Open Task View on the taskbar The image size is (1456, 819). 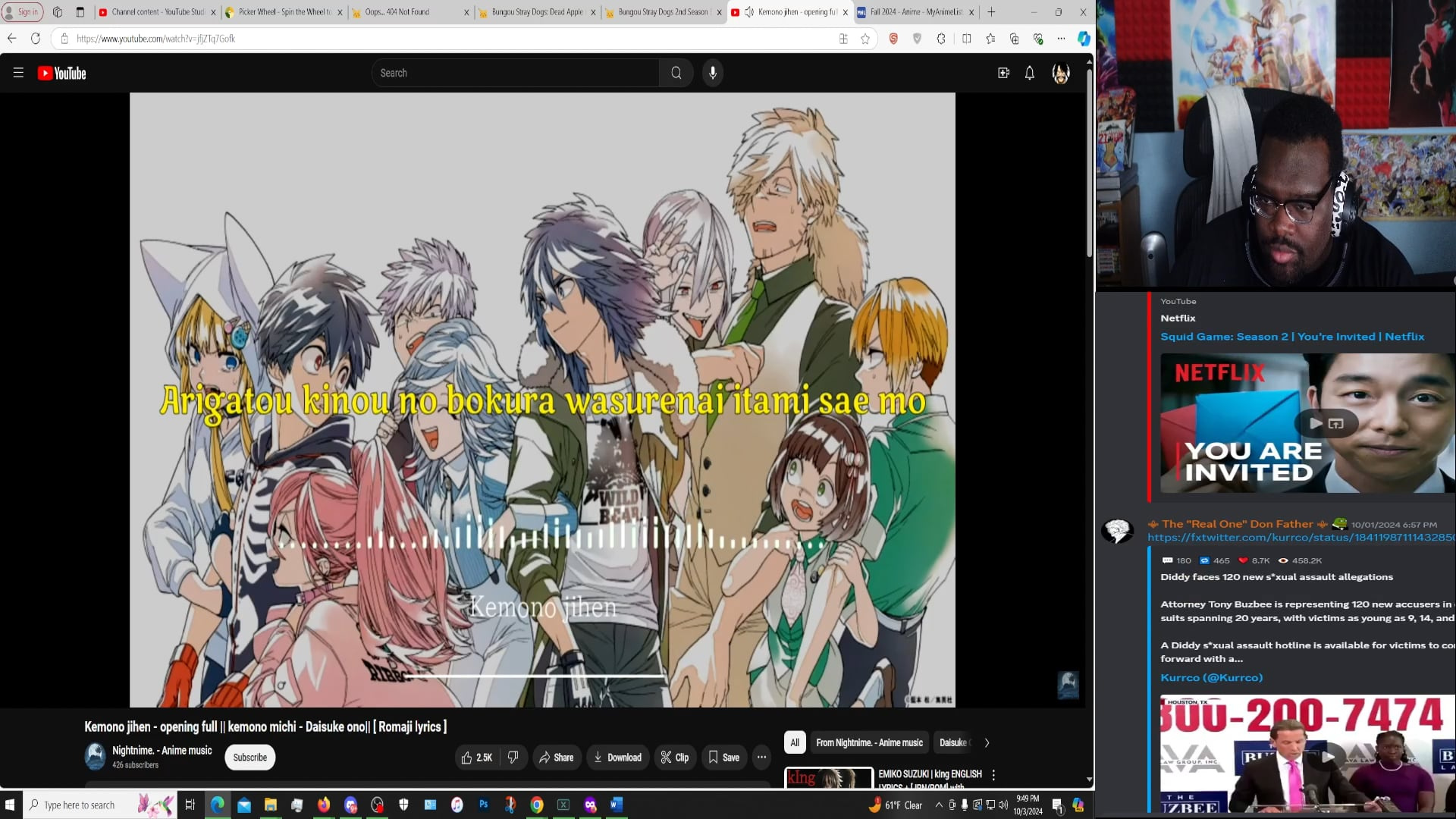click(x=190, y=805)
